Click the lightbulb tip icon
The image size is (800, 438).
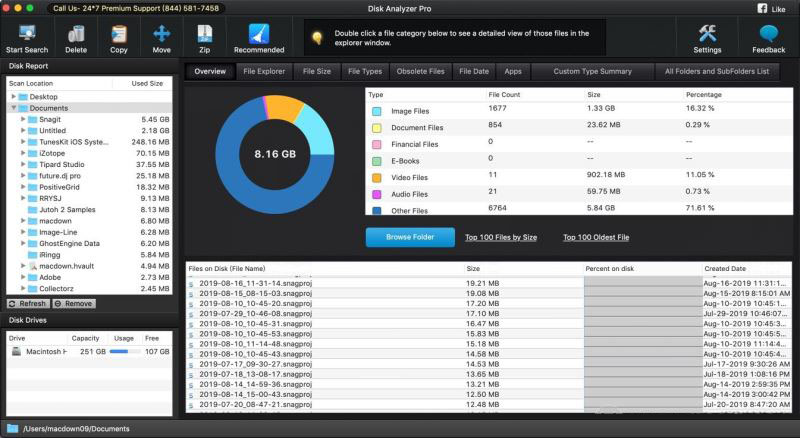pos(317,38)
